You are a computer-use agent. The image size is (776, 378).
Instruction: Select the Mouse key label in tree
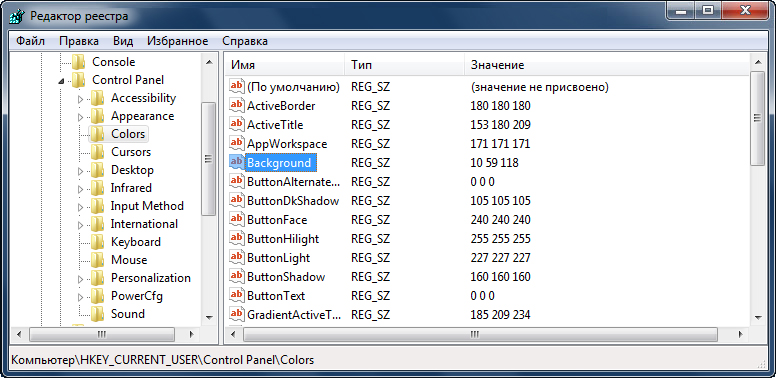129,260
